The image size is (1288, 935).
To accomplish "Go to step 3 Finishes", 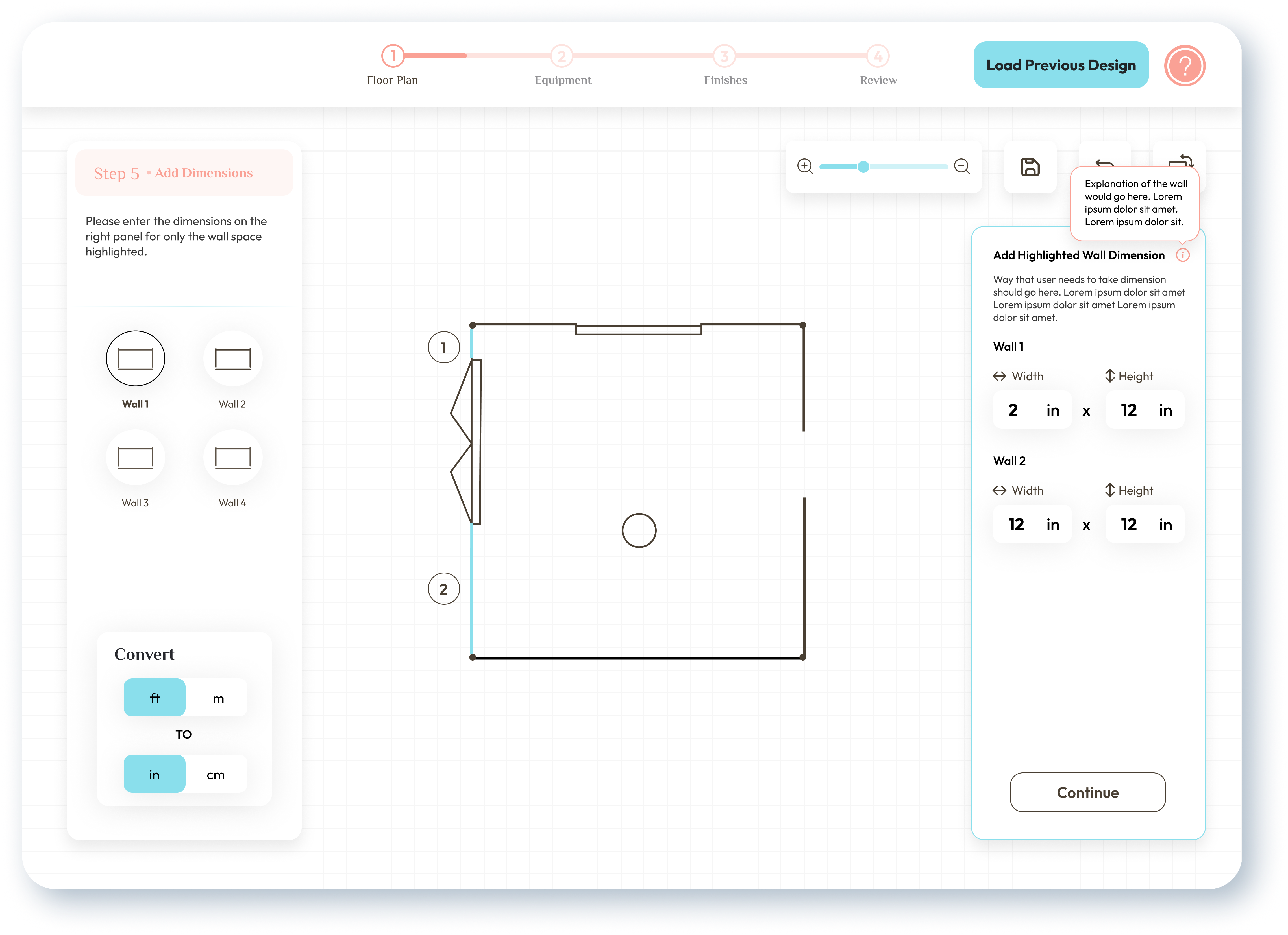I will click(724, 56).
